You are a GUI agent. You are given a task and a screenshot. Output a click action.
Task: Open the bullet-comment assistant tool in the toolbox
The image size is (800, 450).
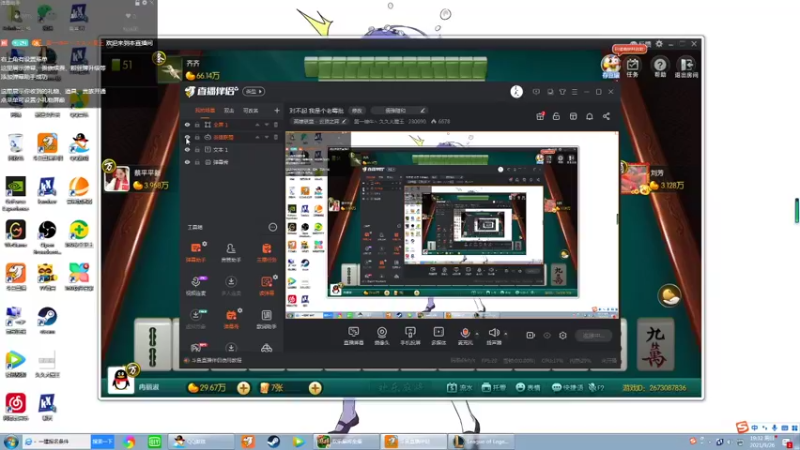coord(195,252)
